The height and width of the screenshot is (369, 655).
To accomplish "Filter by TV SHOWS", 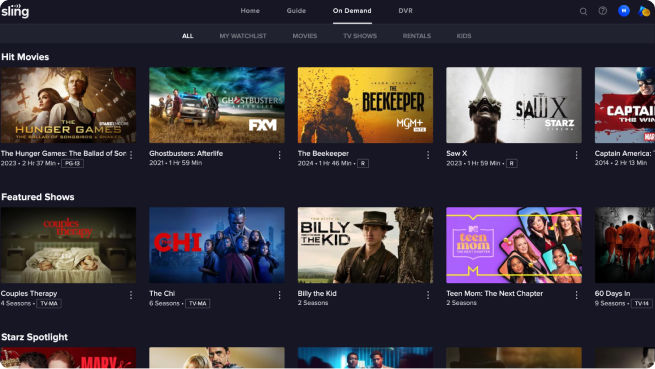I will tap(360, 36).
